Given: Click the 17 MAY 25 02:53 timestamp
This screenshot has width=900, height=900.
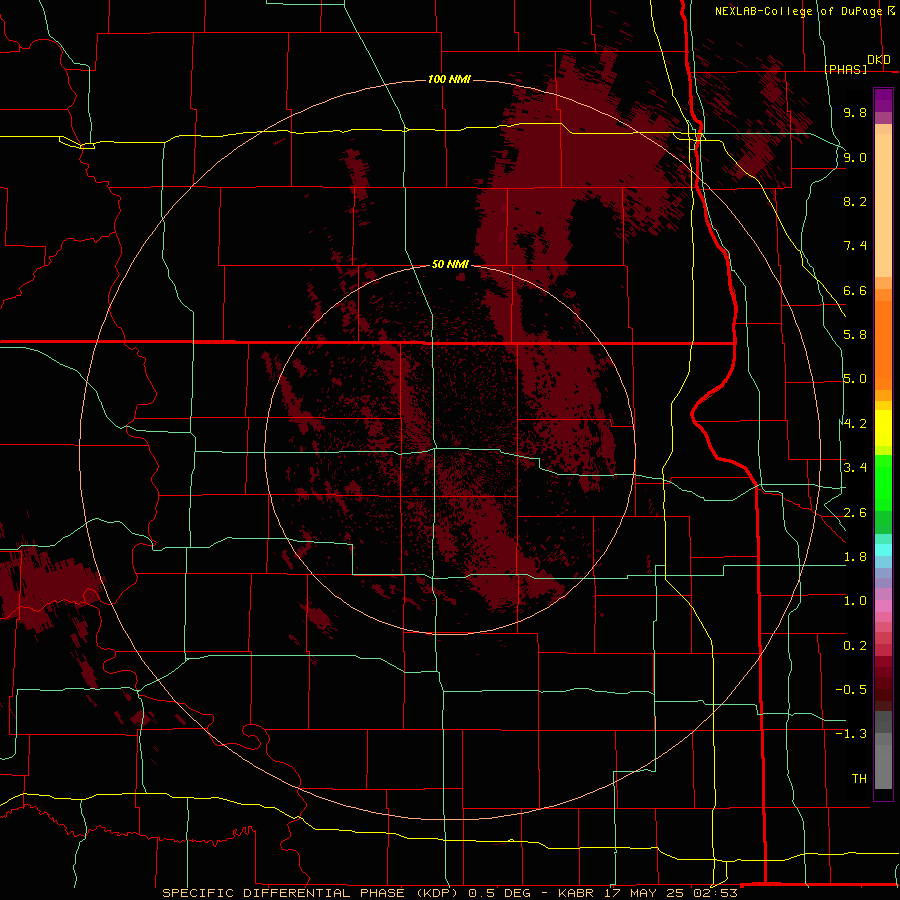Looking at the screenshot, I should (671, 893).
